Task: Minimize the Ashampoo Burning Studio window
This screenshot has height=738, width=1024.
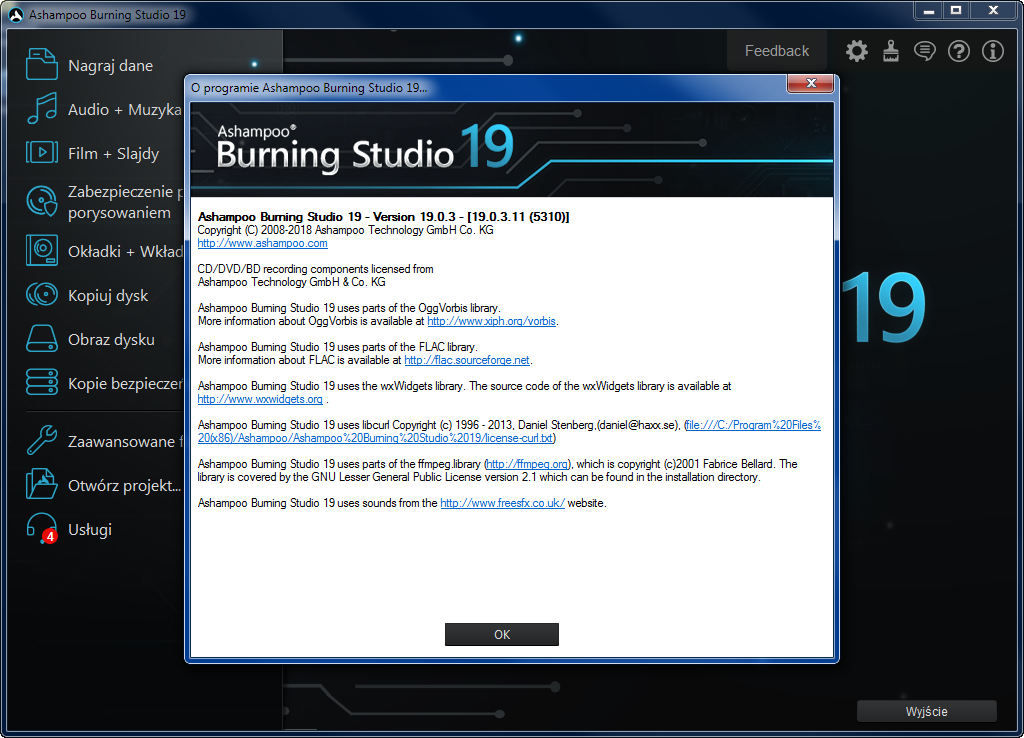Action: 928,10
